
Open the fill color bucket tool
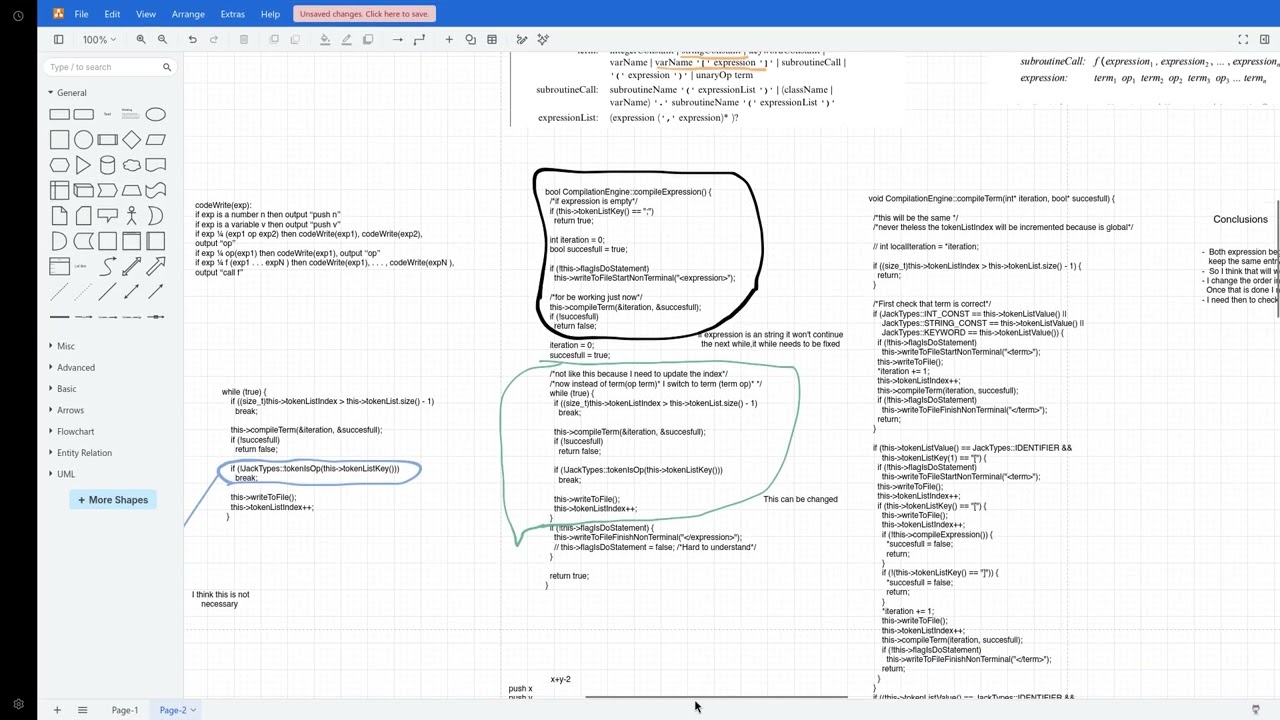(x=325, y=39)
